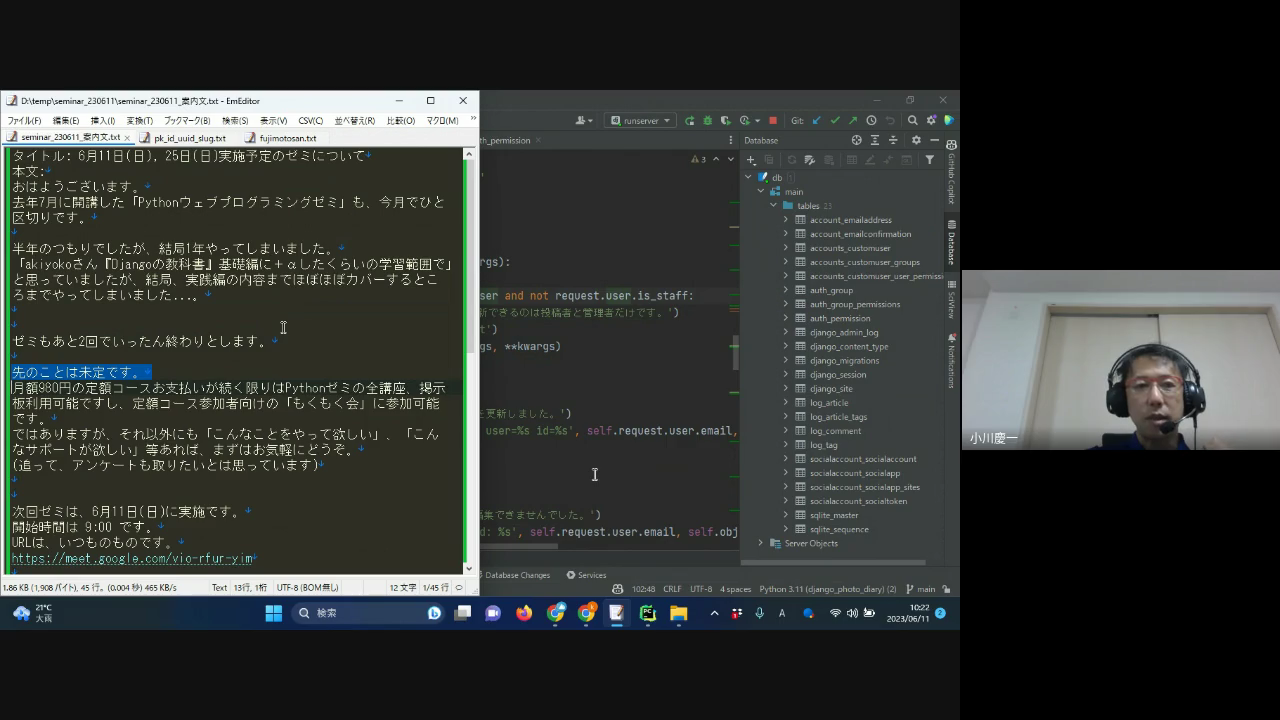The image size is (1280, 720).
Task: Expand the auth_group table node
Action: pos(786,290)
